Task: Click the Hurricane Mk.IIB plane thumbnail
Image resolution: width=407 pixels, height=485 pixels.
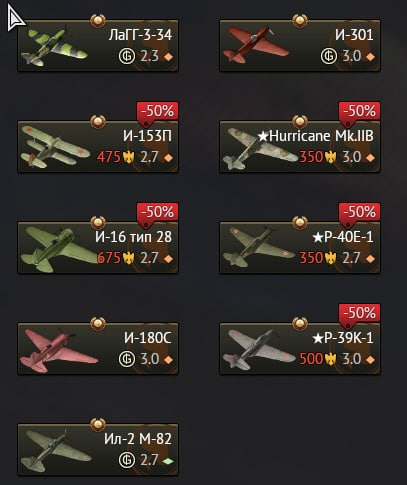Action: pyautogui.click(x=258, y=149)
